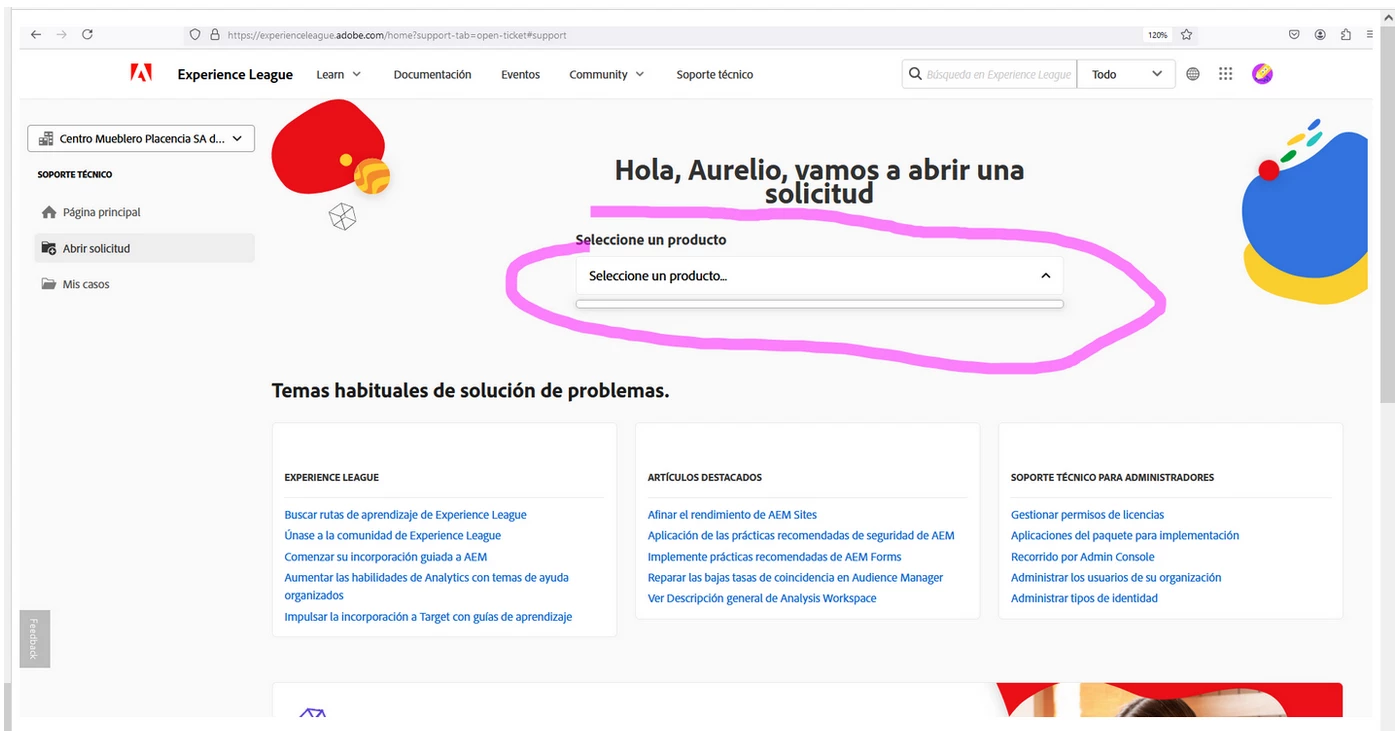Viewport: 1395px width, 731px height.
Task: Click the browser forward arrow
Action: 62,34
